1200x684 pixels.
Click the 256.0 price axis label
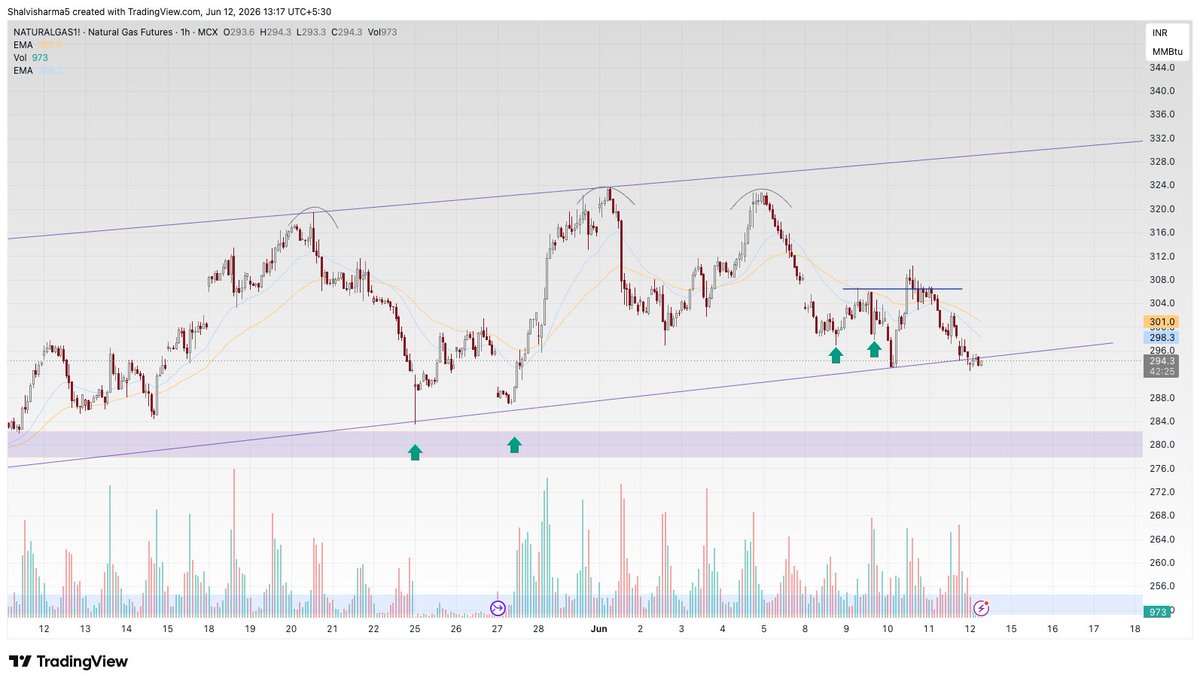coord(1161,586)
